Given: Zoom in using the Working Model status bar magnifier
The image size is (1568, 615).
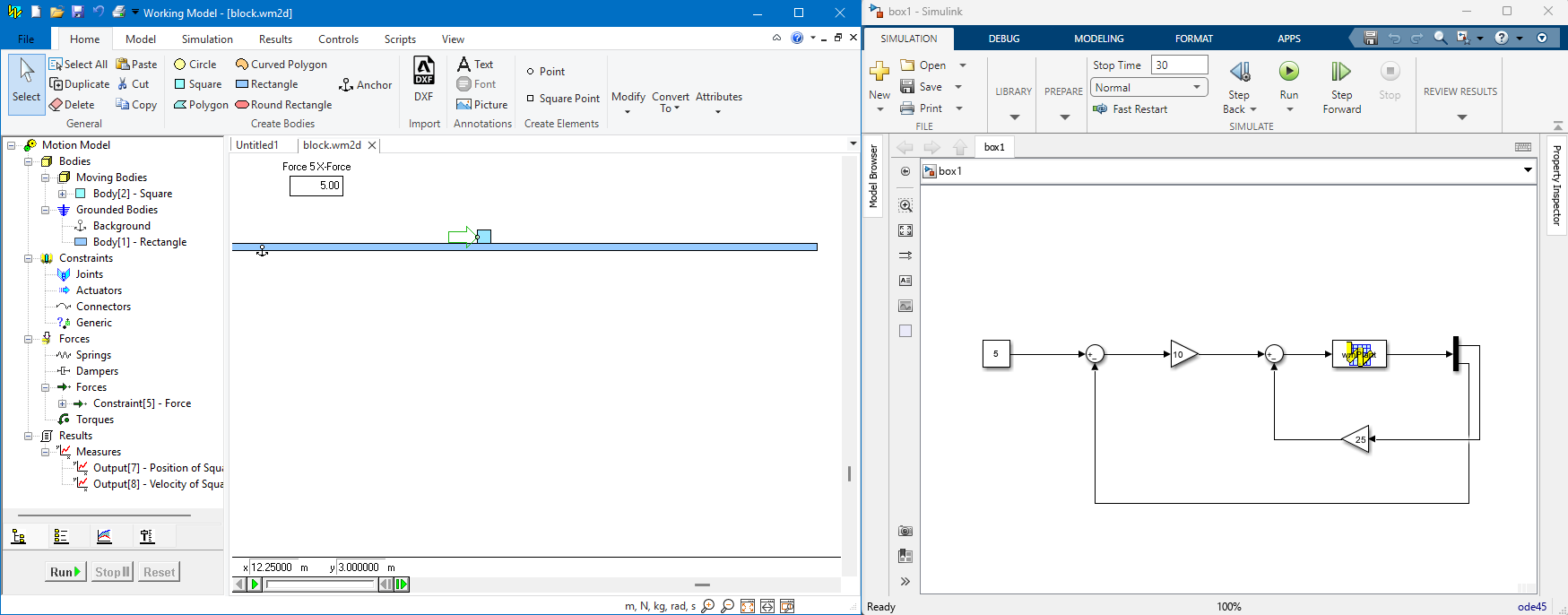Looking at the screenshot, I should [x=708, y=606].
